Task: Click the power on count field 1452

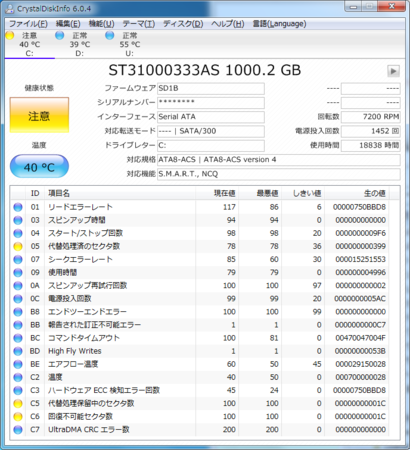Action: pos(371,131)
